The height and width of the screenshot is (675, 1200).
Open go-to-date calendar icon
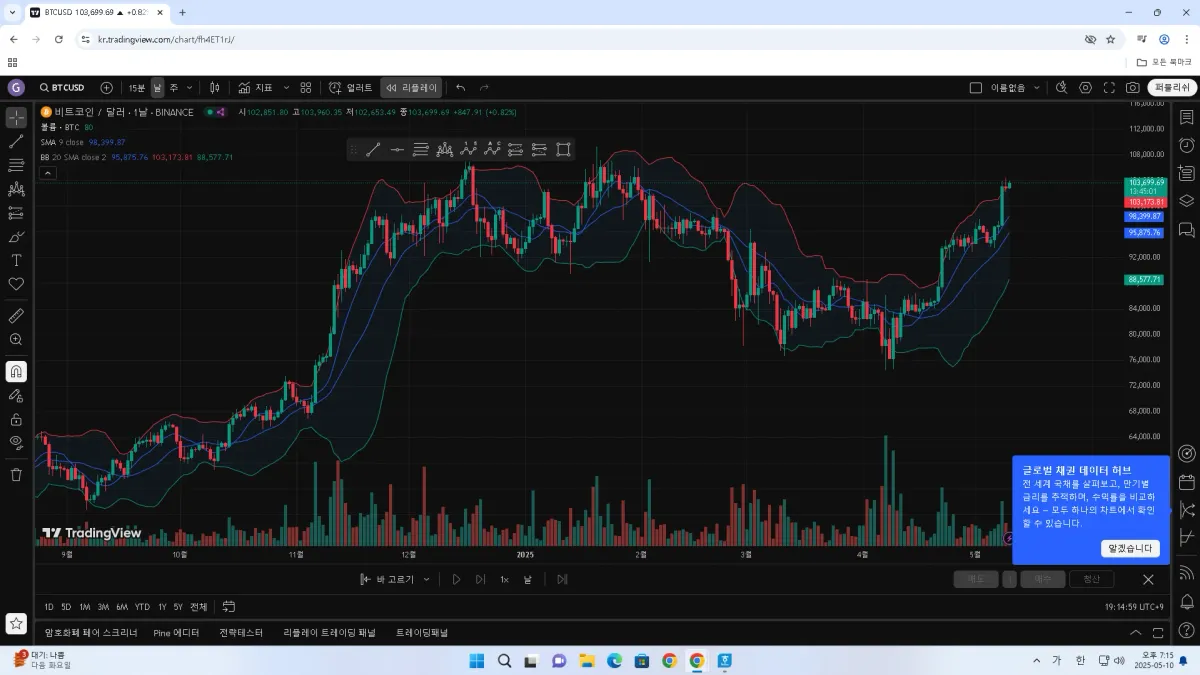[229, 607]
